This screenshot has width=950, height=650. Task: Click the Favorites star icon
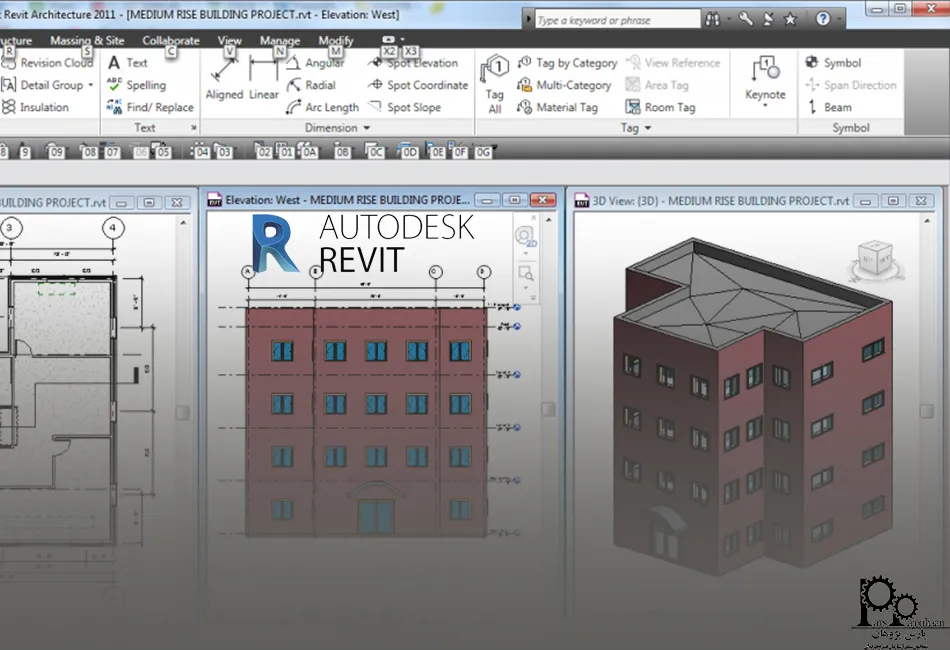point(790,19)
